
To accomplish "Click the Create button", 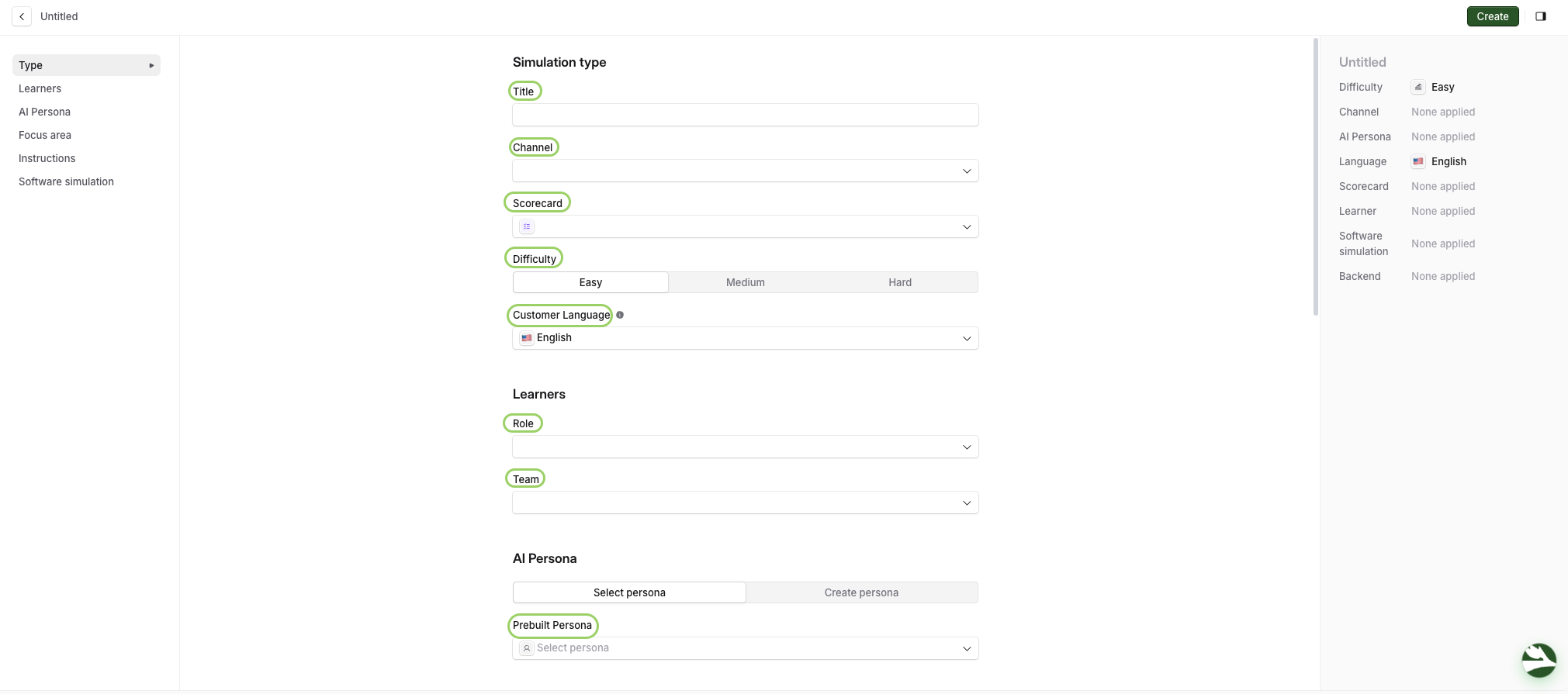I will point(1492,16).
